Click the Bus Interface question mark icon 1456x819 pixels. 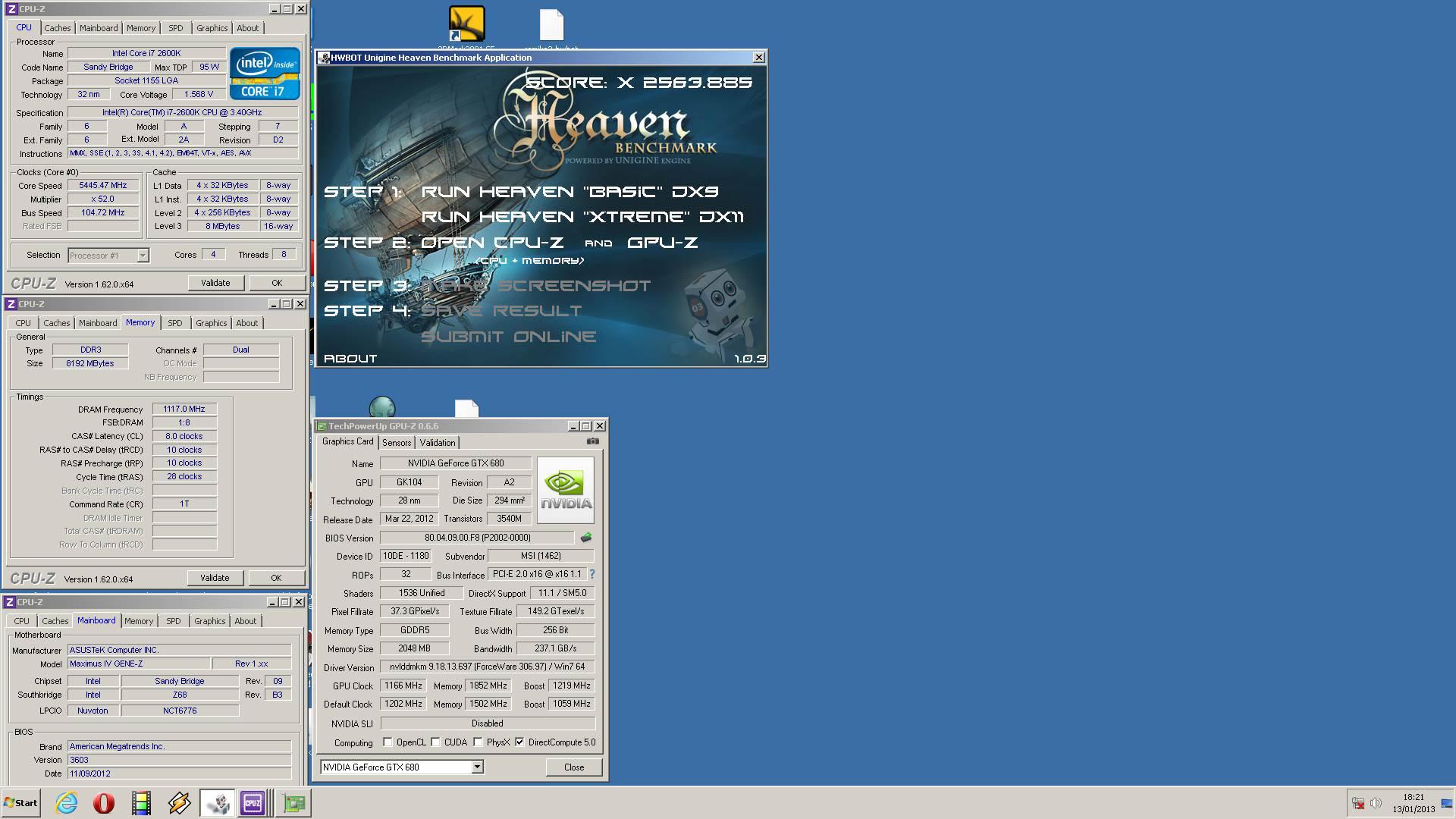[x=592, y=574]
